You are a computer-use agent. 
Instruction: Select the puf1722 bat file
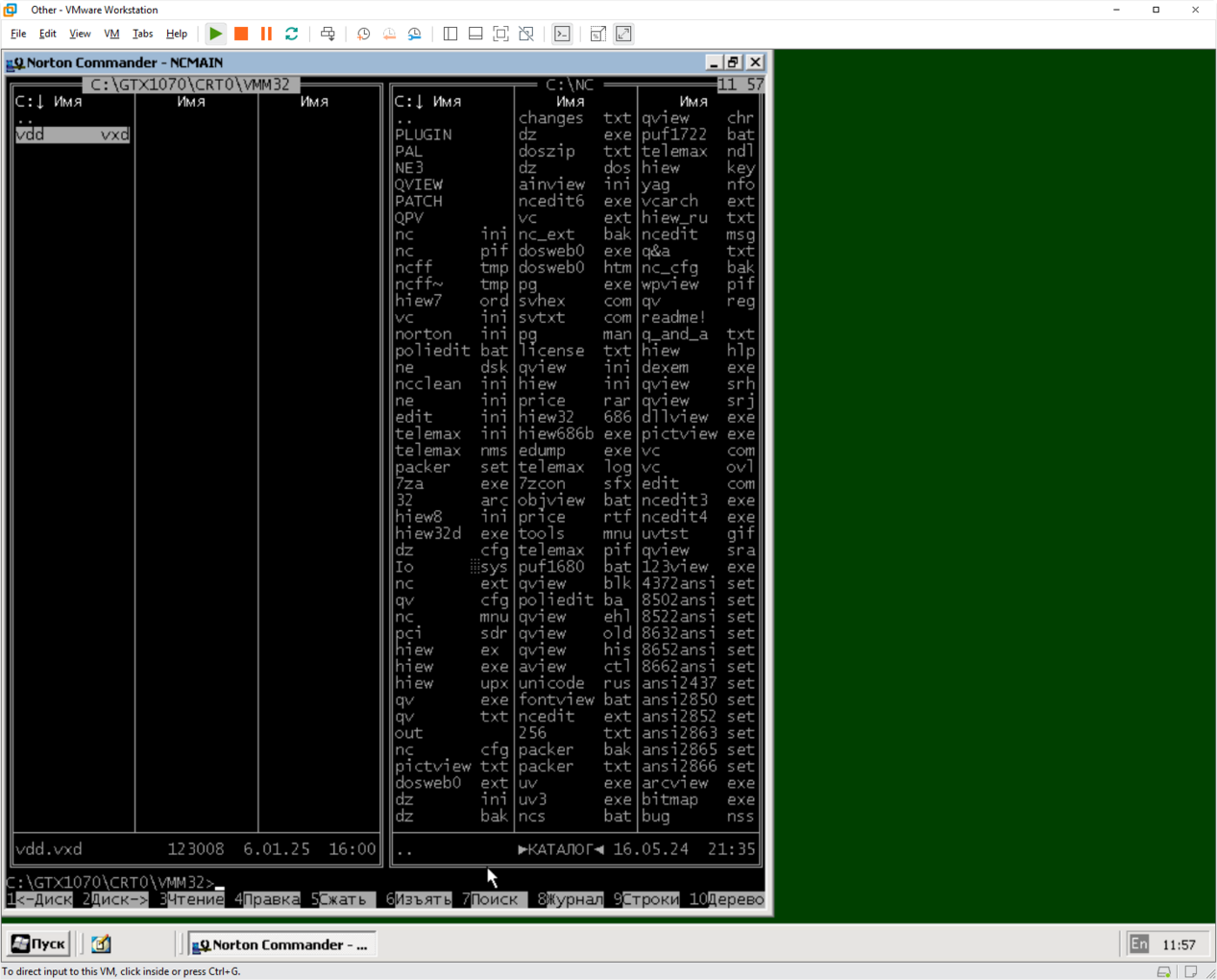point(698,135)
